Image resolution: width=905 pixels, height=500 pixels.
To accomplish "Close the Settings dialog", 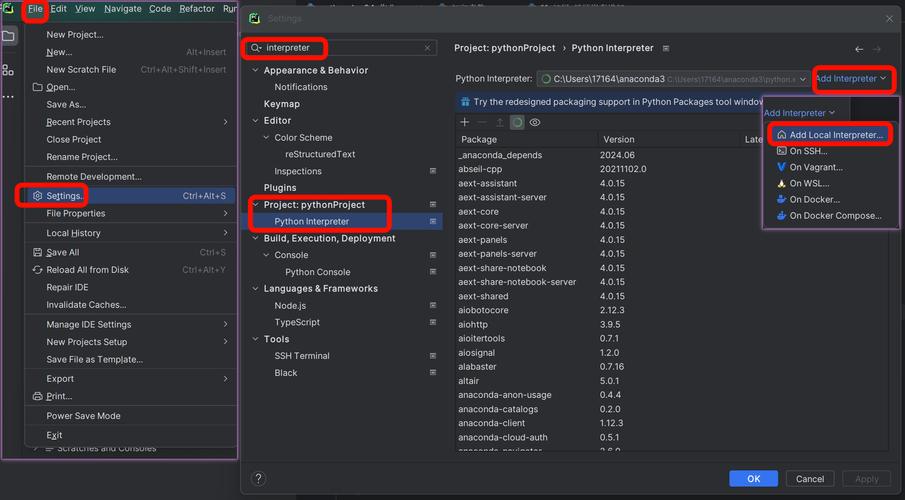I will (x=889, y=18).
